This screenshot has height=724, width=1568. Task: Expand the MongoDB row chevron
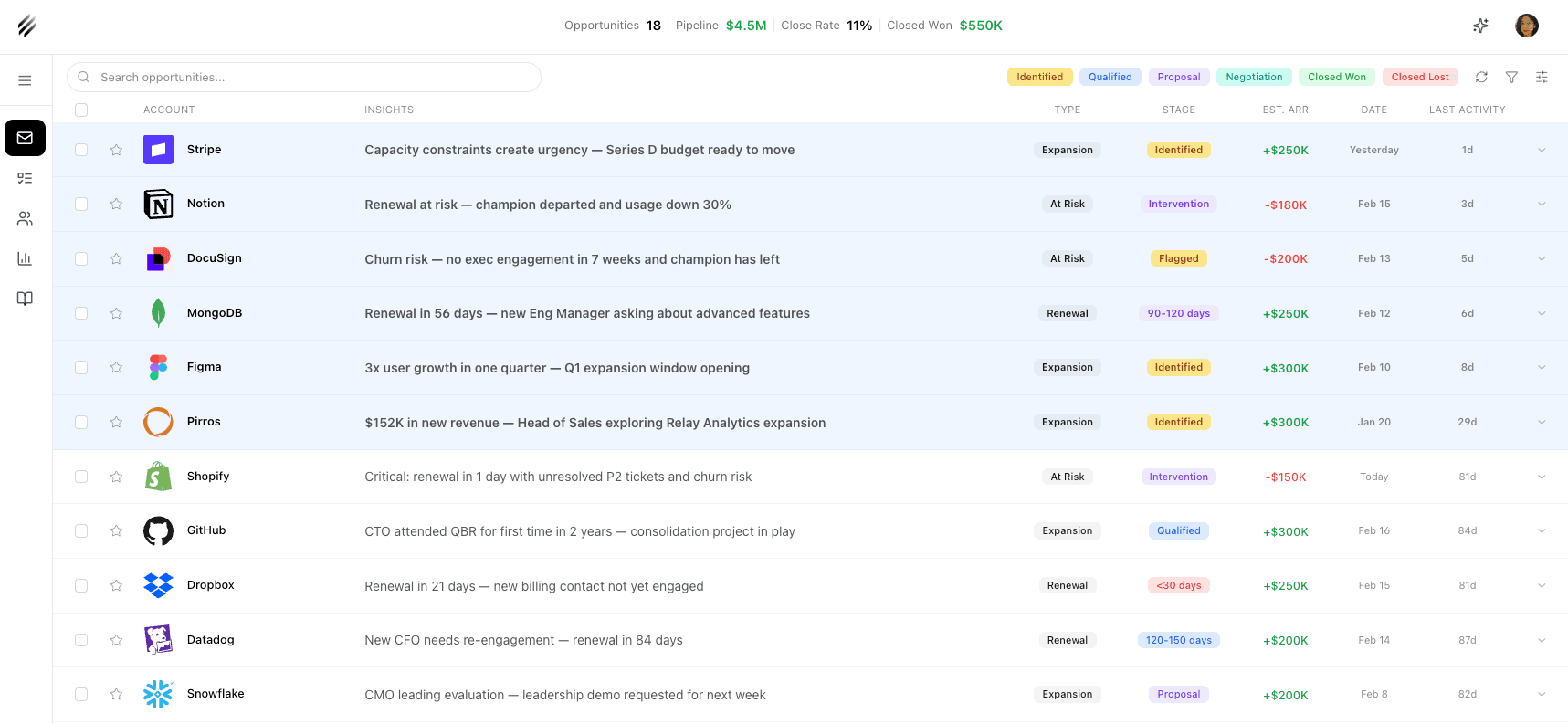click(1542, 313)
